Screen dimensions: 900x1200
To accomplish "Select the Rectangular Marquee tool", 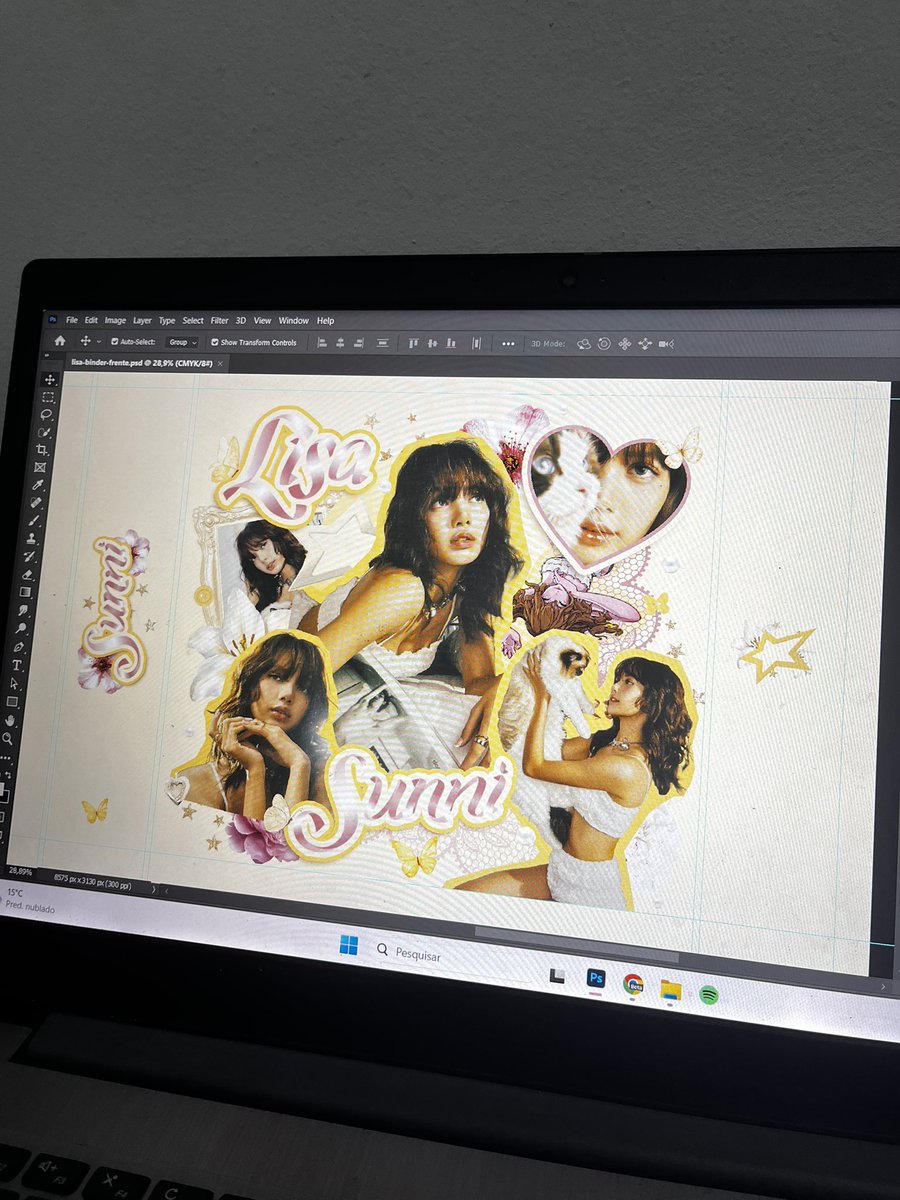I will 48,398.
